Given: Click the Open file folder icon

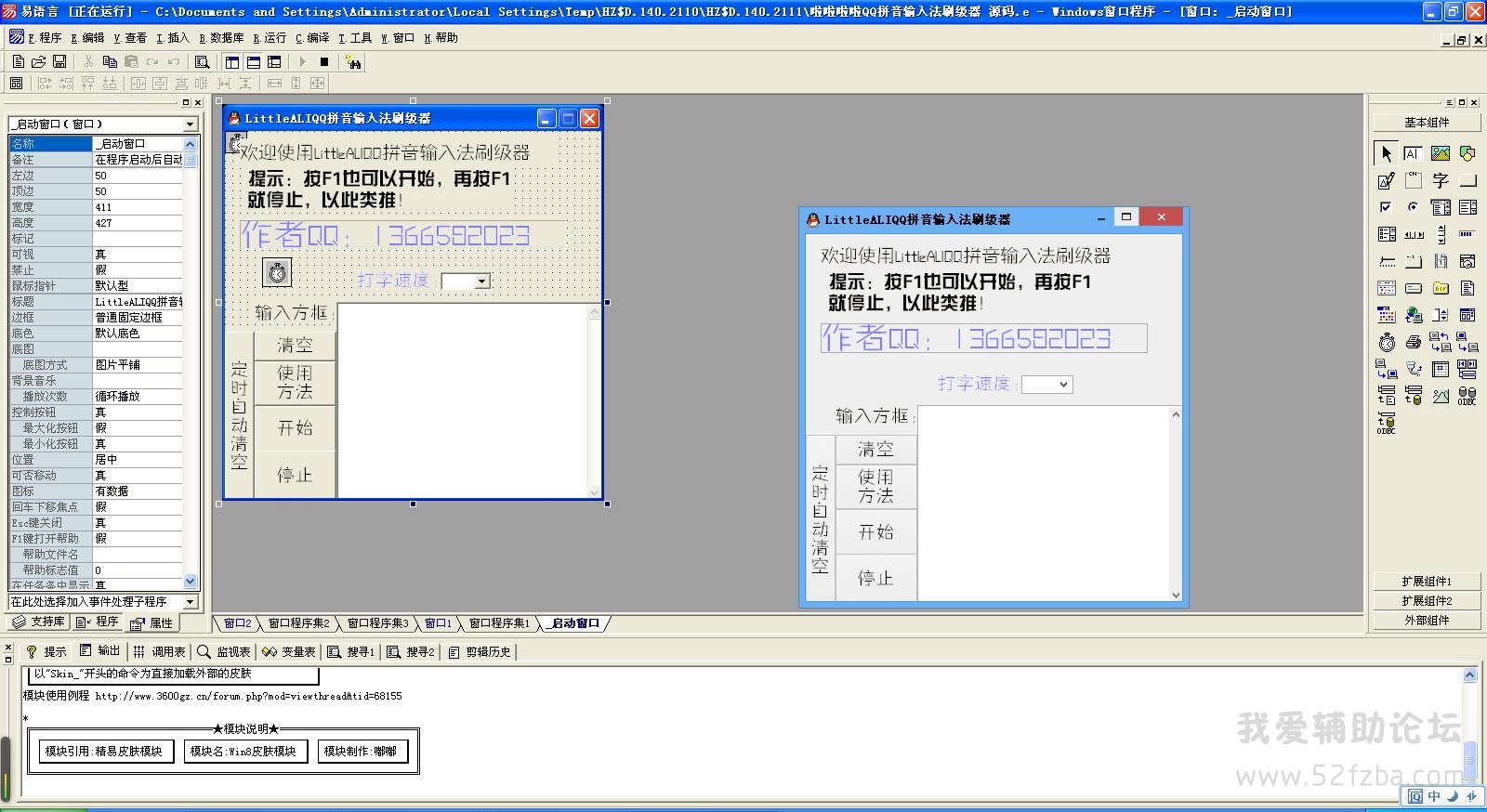Looking at the screenshot, I should 38,61.
